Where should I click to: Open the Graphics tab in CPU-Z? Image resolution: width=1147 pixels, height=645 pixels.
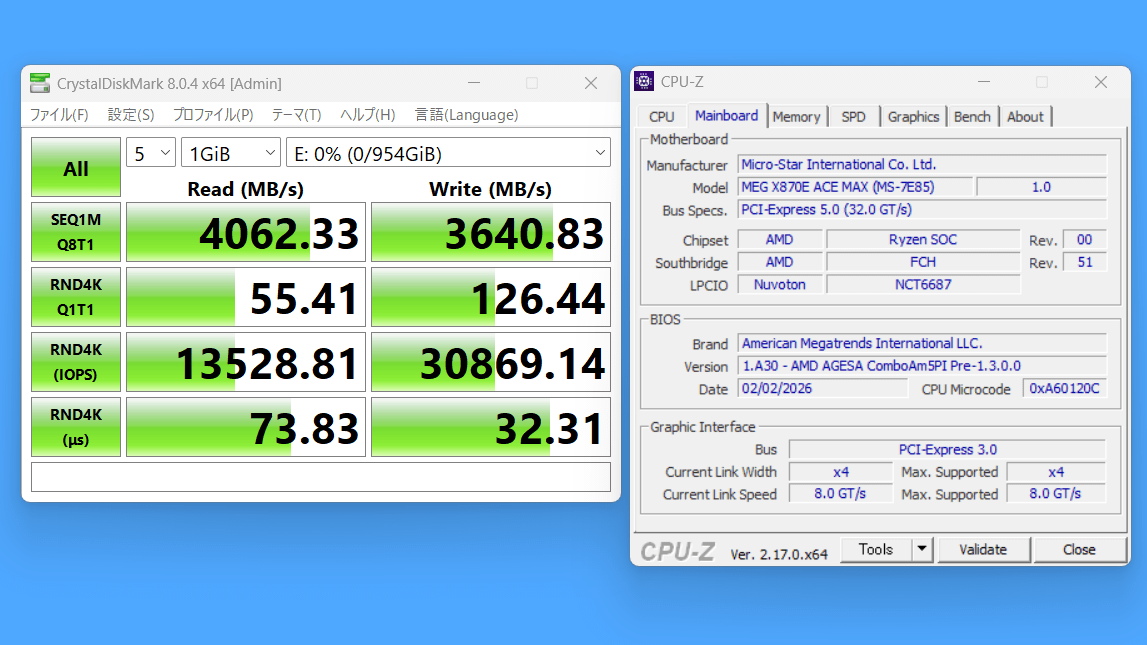point(913,117)
